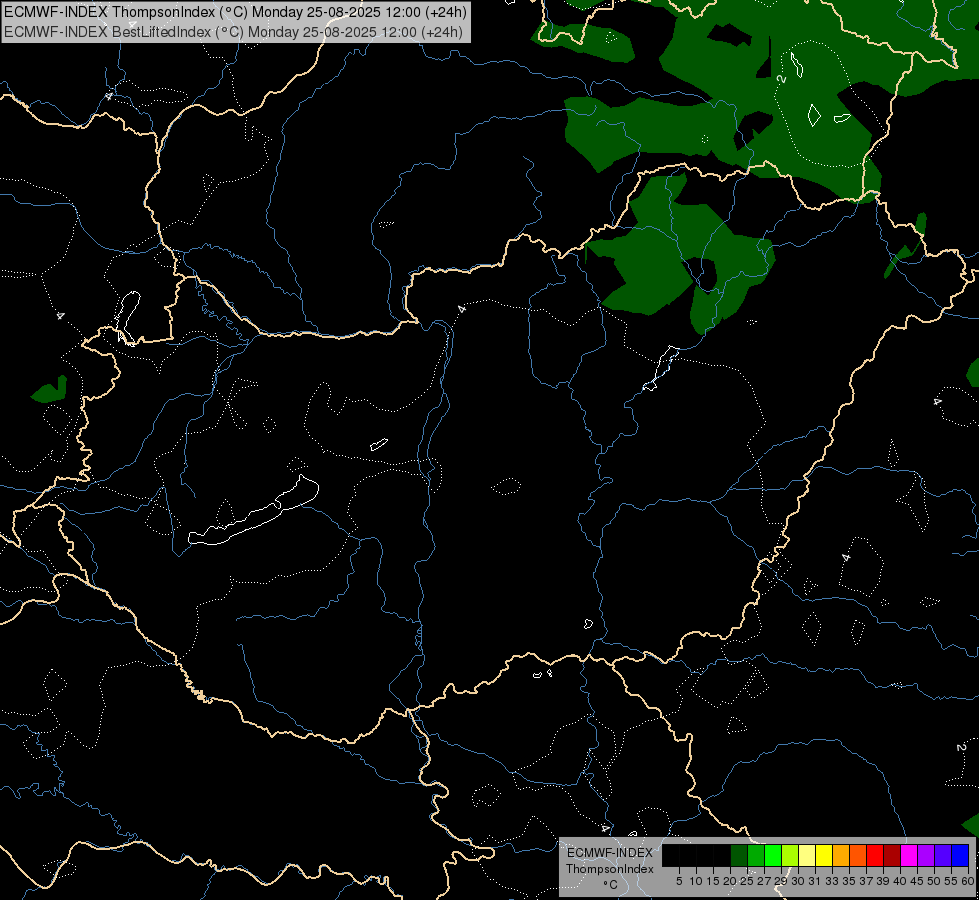Click the legend value 60
This screenshot has width=979, height=900.
coord(968,881)
